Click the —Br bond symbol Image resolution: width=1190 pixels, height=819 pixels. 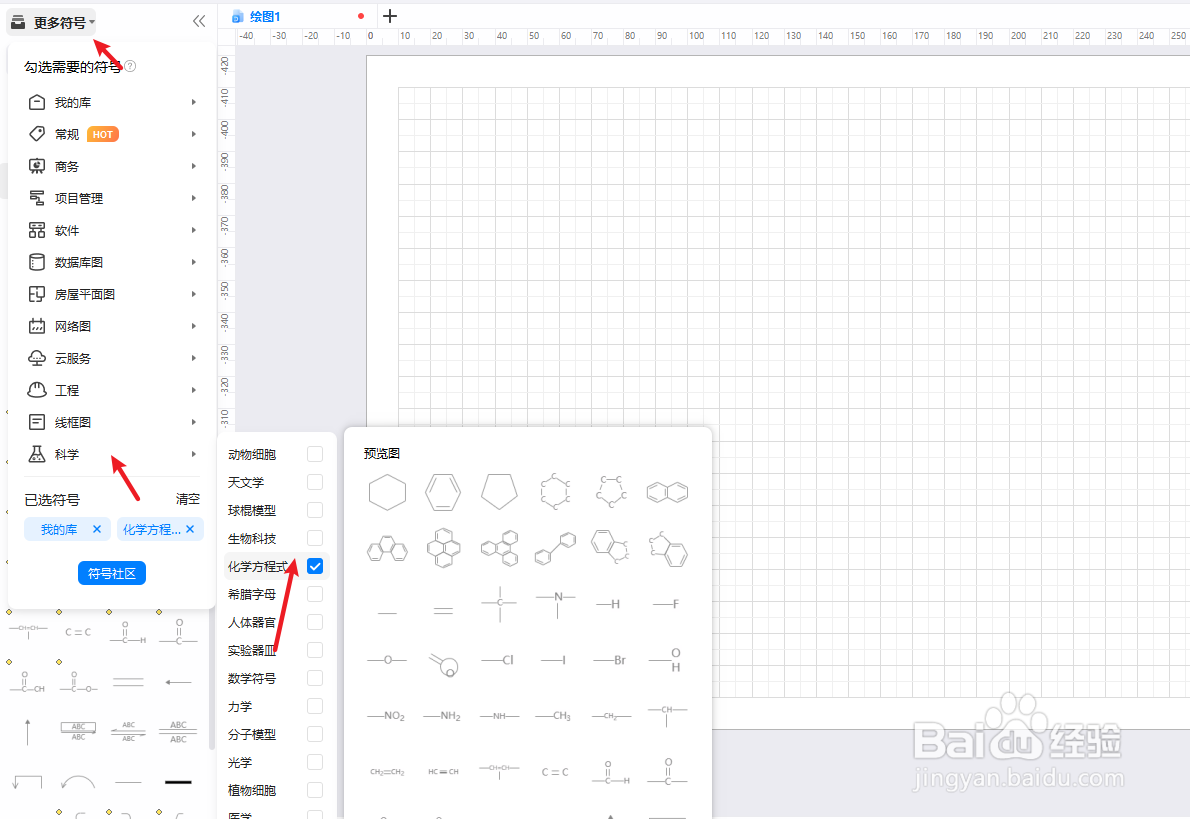[610, 659]
